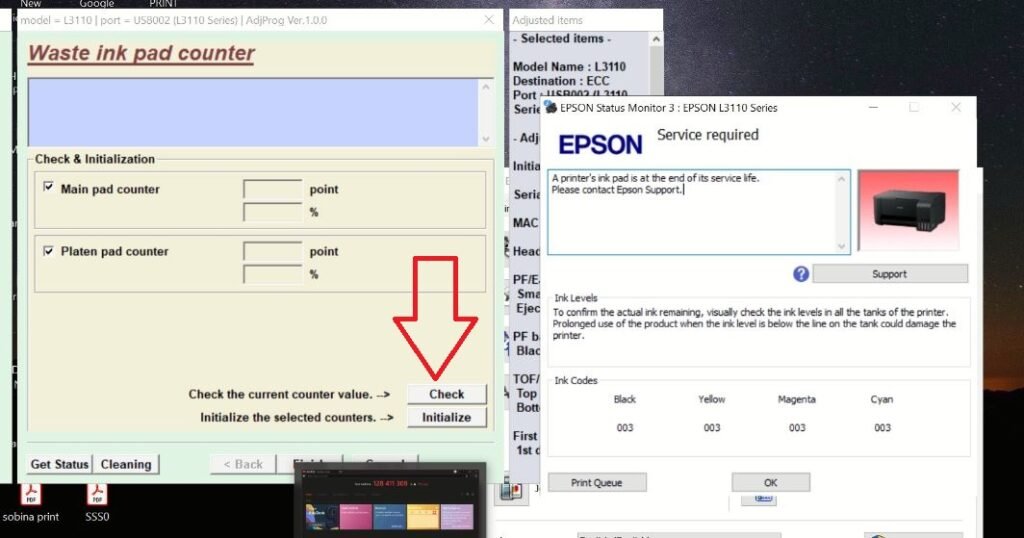Click the Service required heading
The width and height of the screenshot is (1024, 538).
(708, 134)
